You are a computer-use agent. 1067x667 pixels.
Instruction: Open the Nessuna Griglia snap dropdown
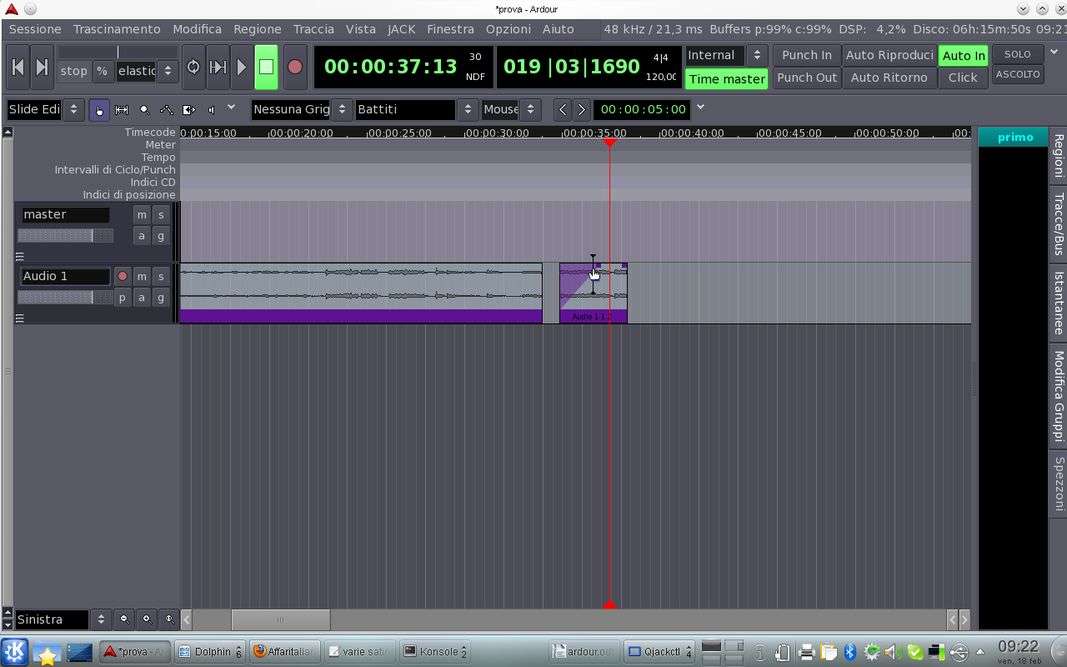click(301, 109)
